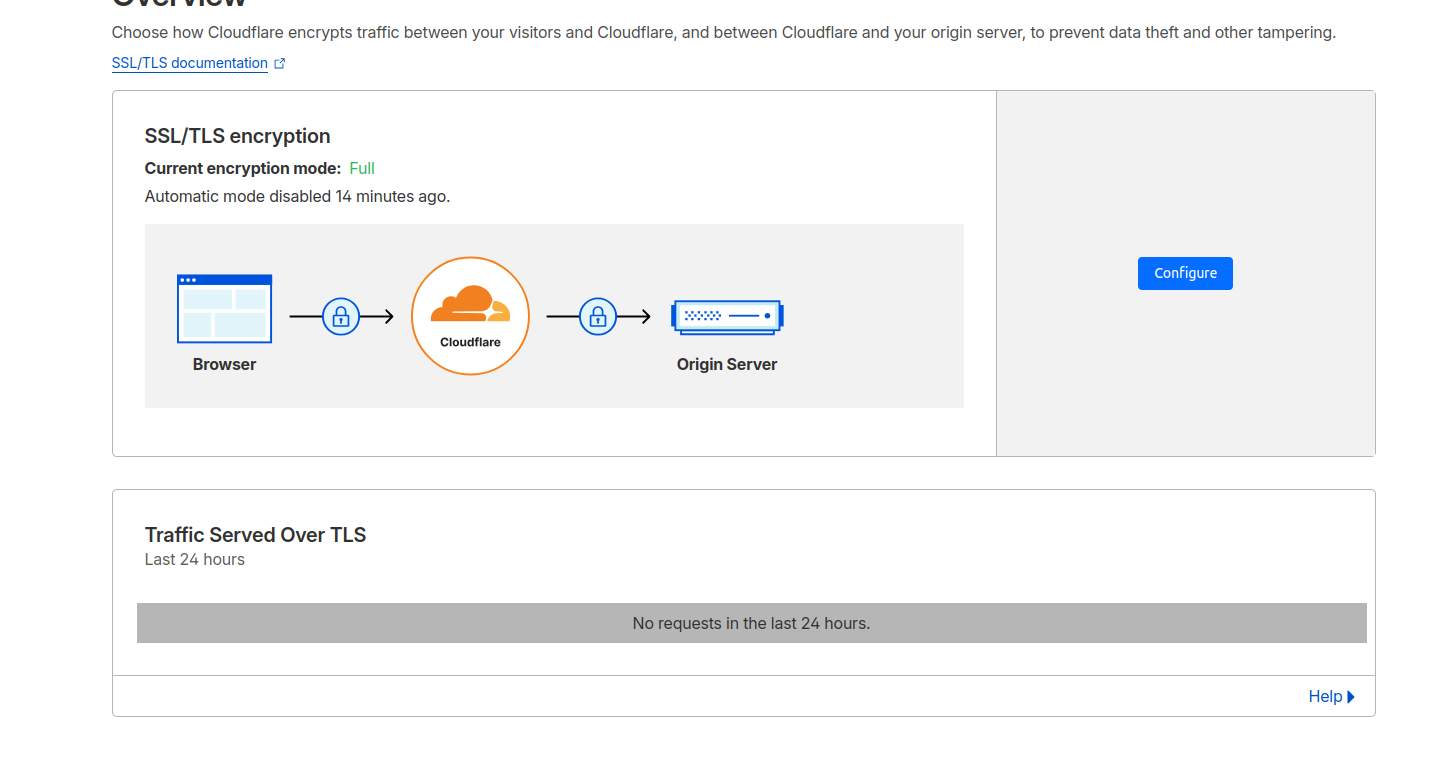Click the Origin Server icon in the diagram
1433x771 pixels.
pos(727,316)
